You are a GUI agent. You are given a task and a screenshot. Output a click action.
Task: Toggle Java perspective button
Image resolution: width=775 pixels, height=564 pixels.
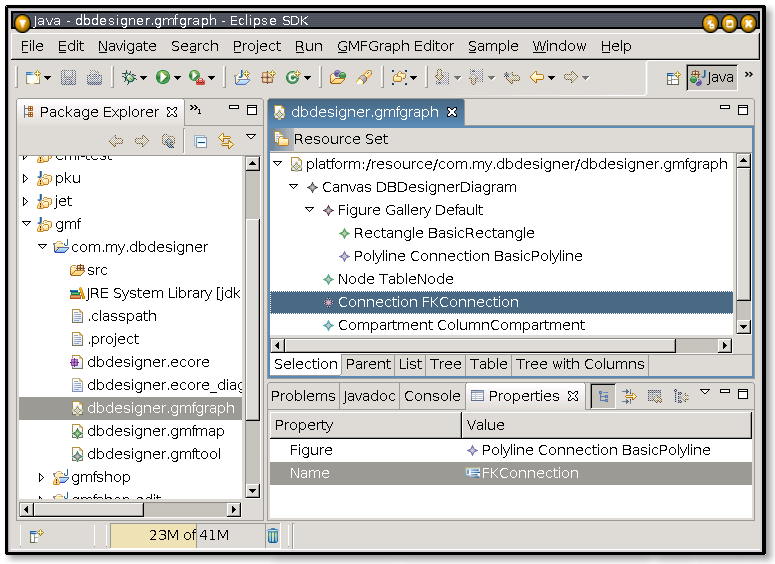pos(711,78)
